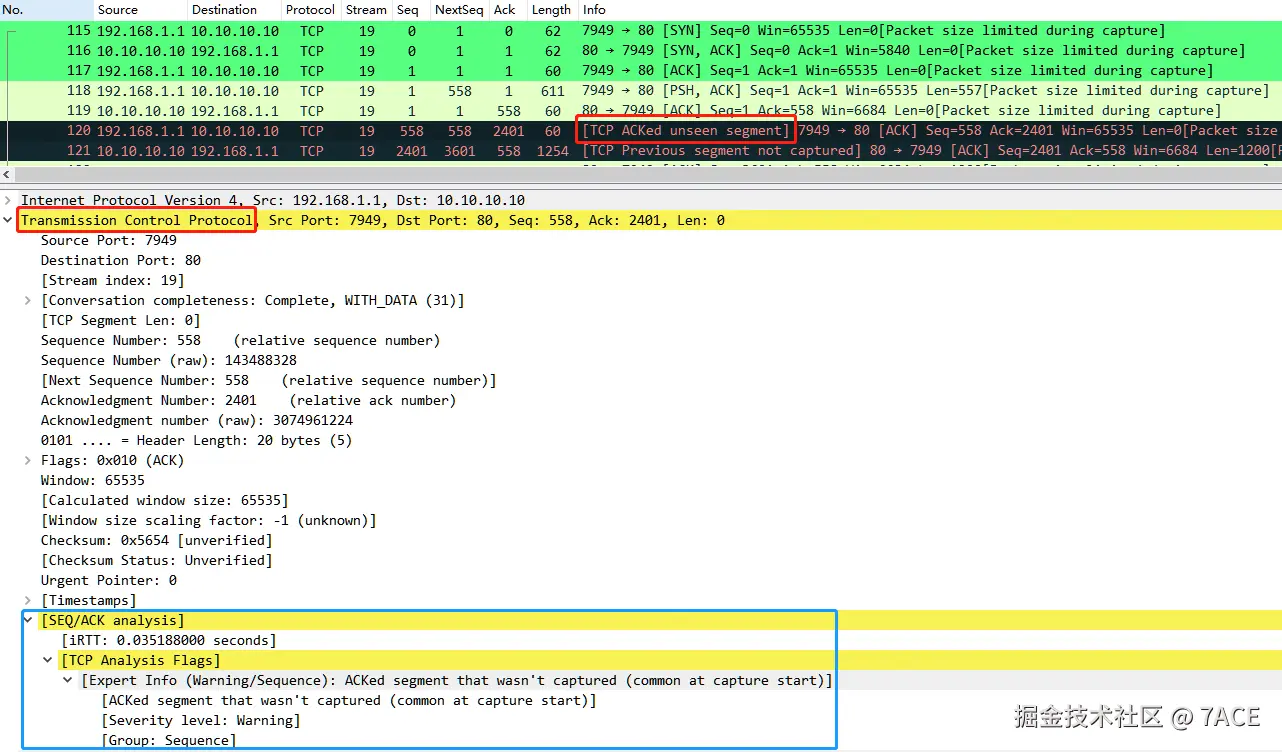Select [Severity level: Warning] row
Screen dimensions: 1282x752
[200, 720]
